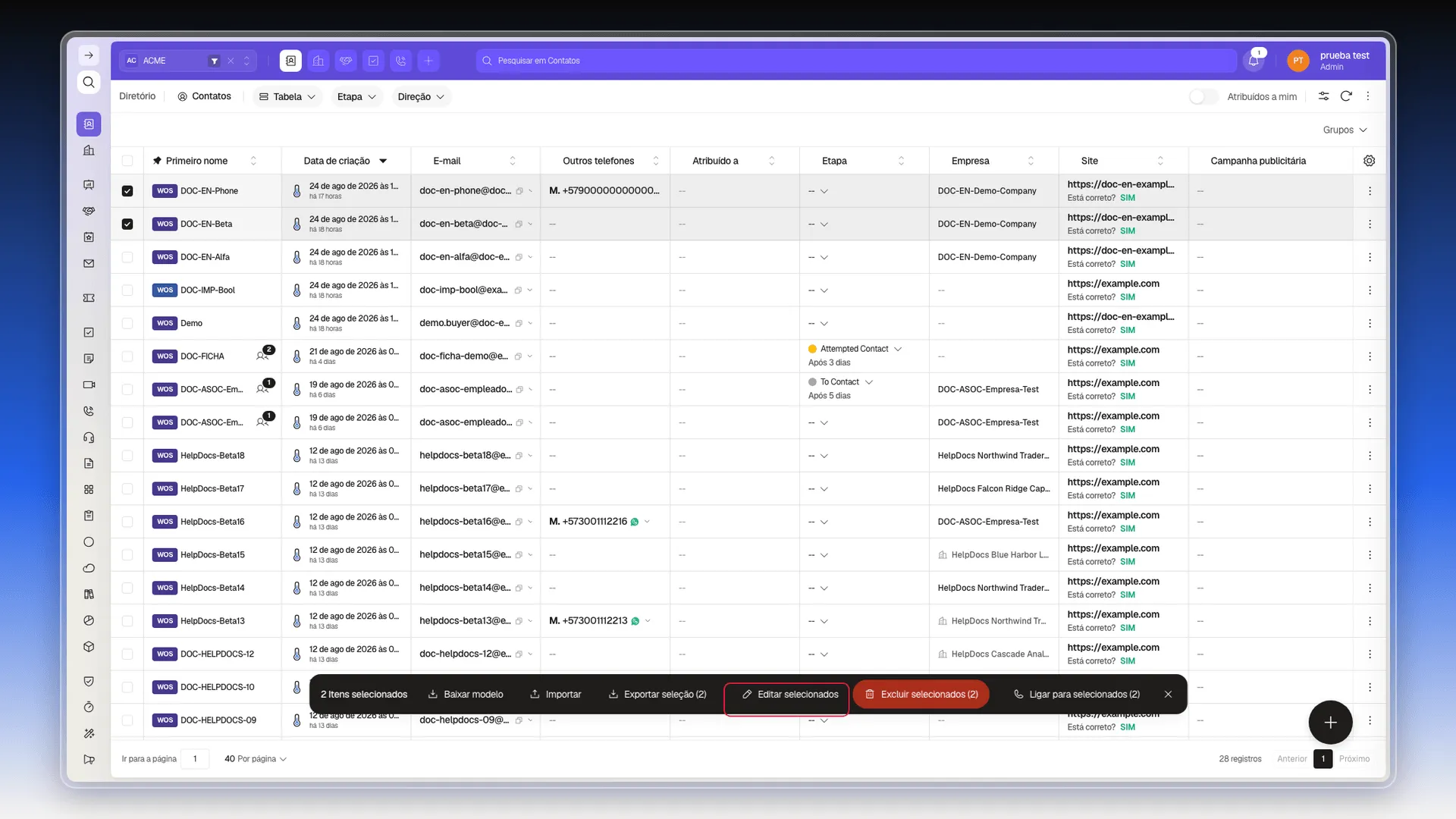Expand the Etapa filter dropdown
1456x819 pixels.
[x=356, y=96]
